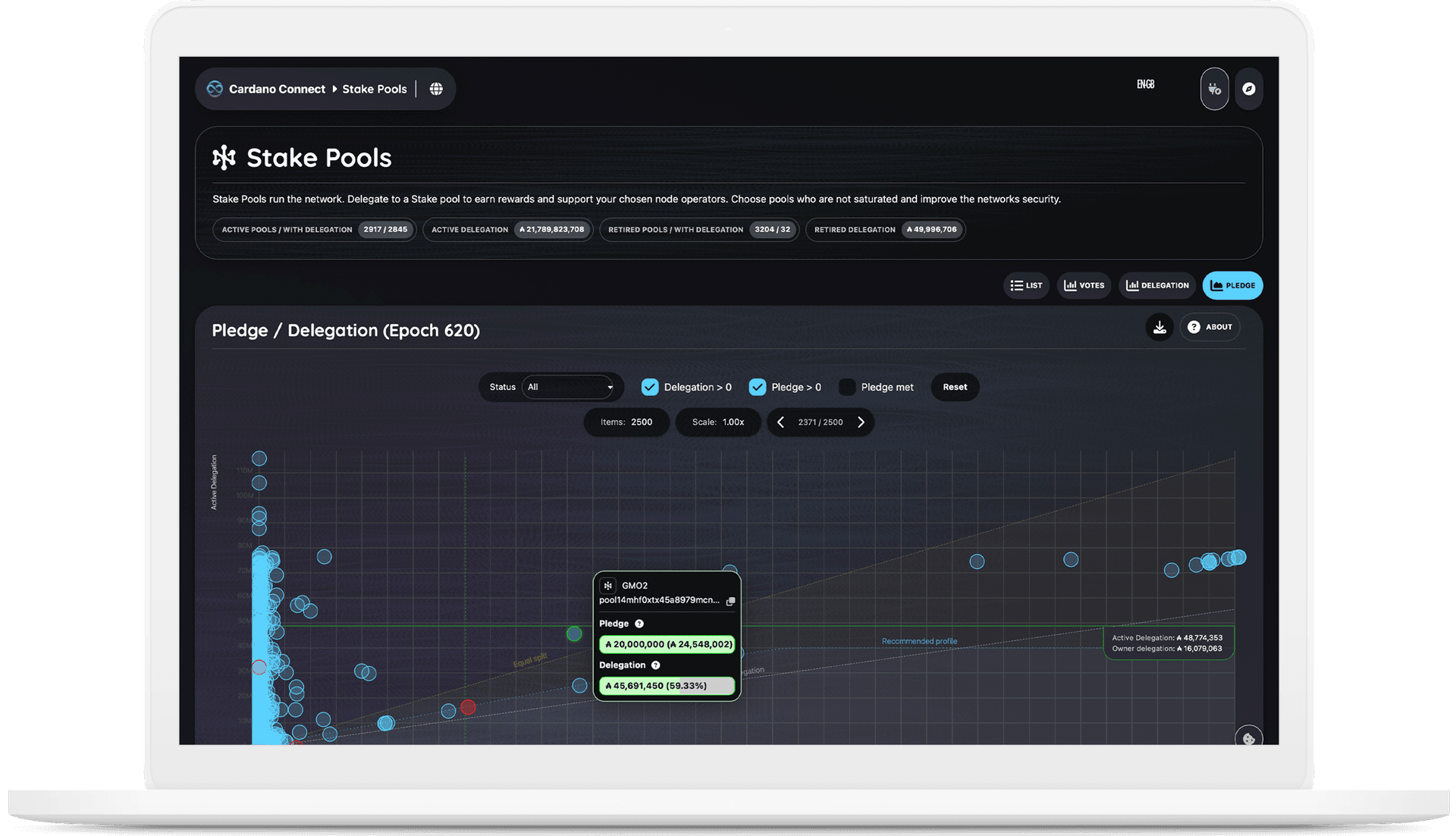Click the compass explorer icon top right

[x=1249, y=89]
